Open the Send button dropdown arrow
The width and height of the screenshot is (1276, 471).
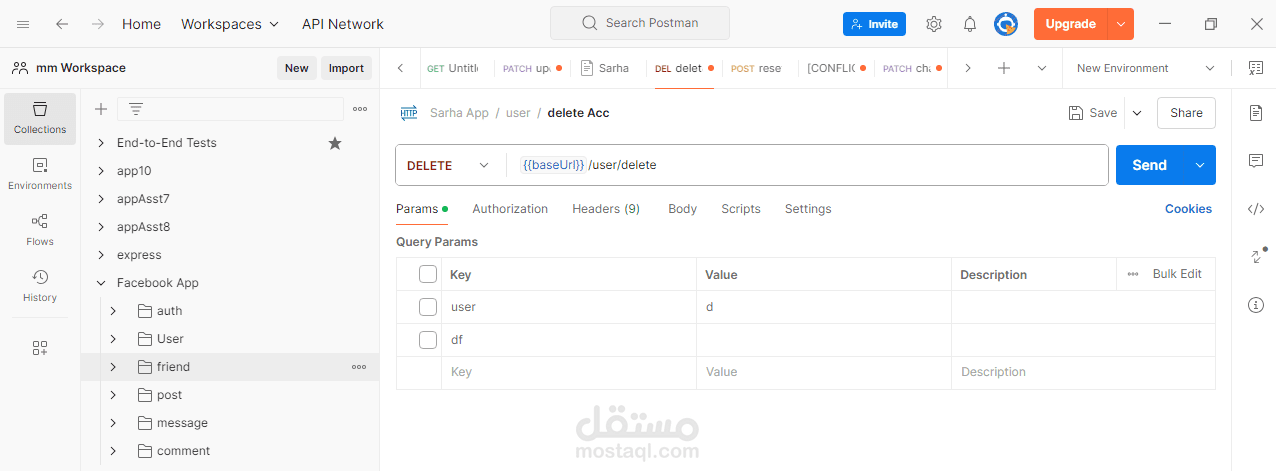coord(1200,165)
